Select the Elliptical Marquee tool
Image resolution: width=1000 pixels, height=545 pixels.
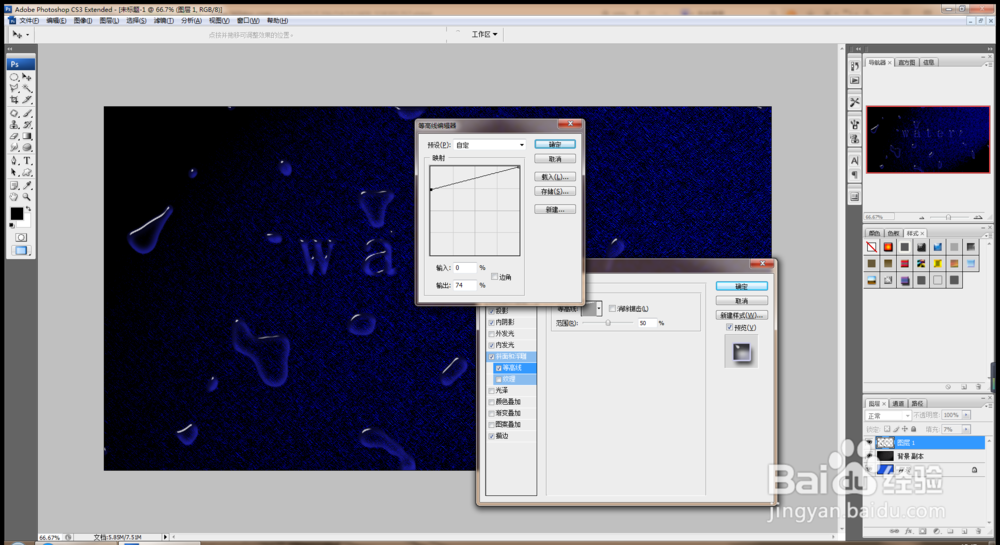click(x=14, y=76)
